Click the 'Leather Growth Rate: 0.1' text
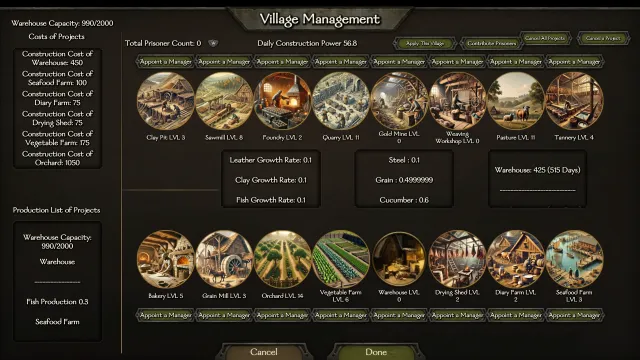This screenshot has width=640, height=360. tap(271, 160)
